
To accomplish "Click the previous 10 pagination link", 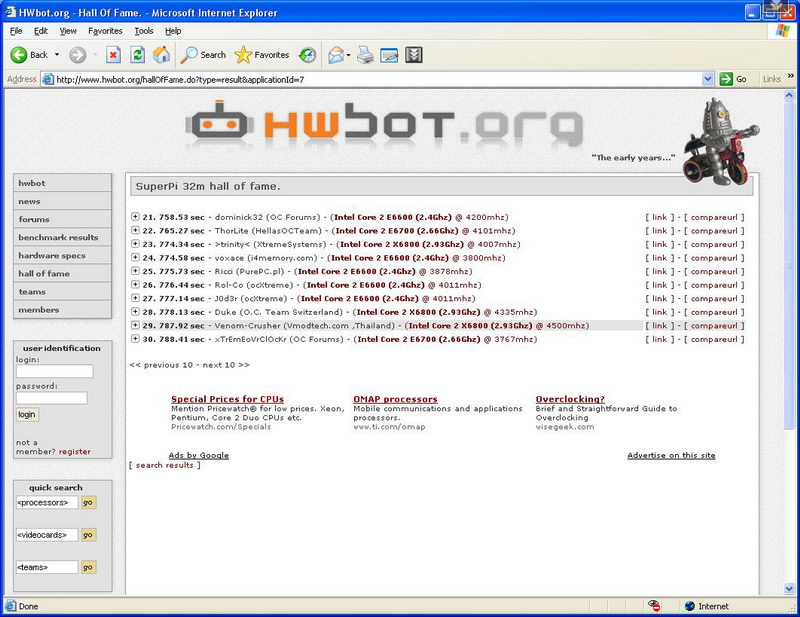I will click(161, 365).
